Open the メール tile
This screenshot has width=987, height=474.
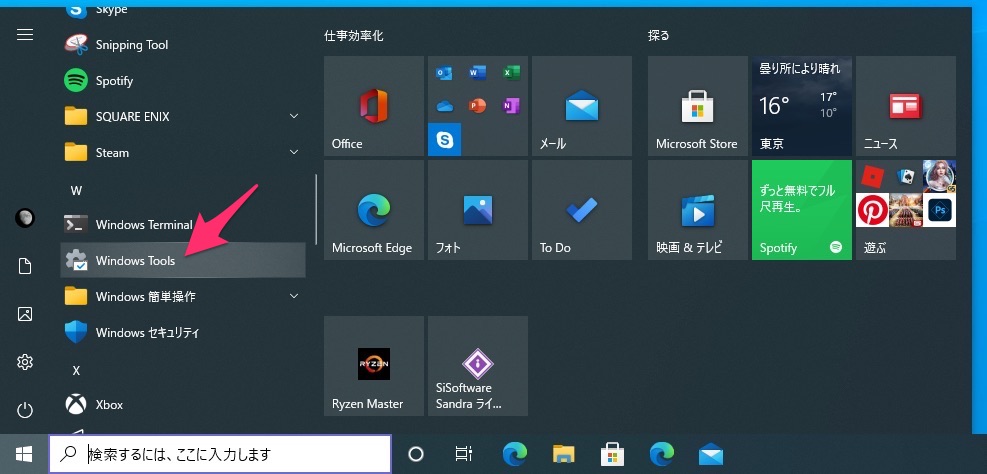(x=582, y=106)
